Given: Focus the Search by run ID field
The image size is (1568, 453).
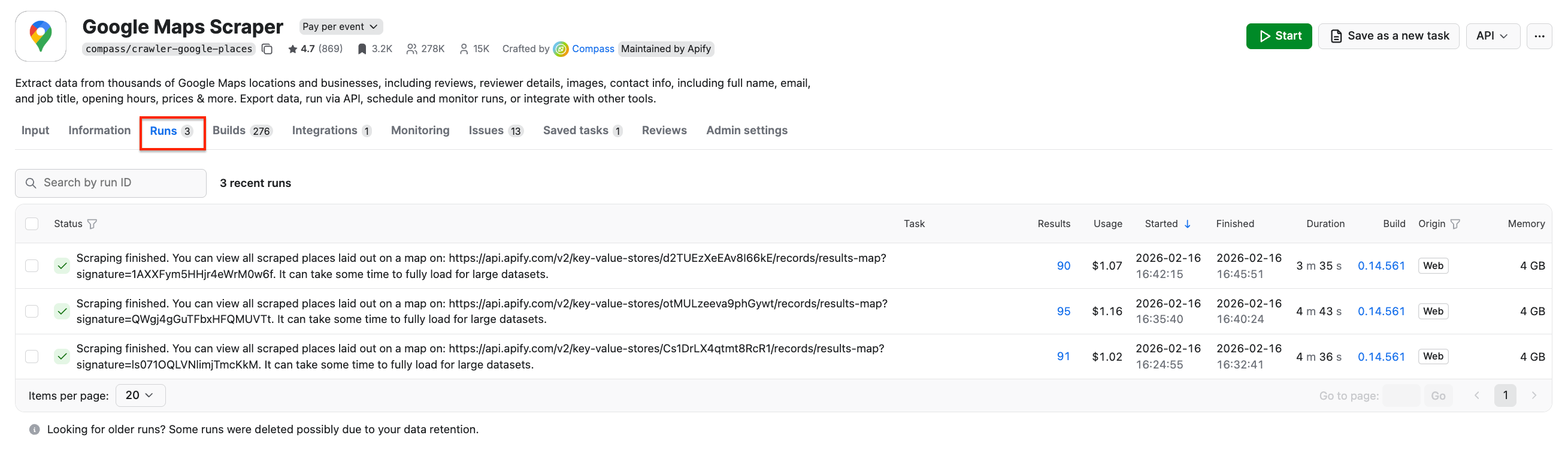Looking at the screenshot, I should [x=111, y=183].
